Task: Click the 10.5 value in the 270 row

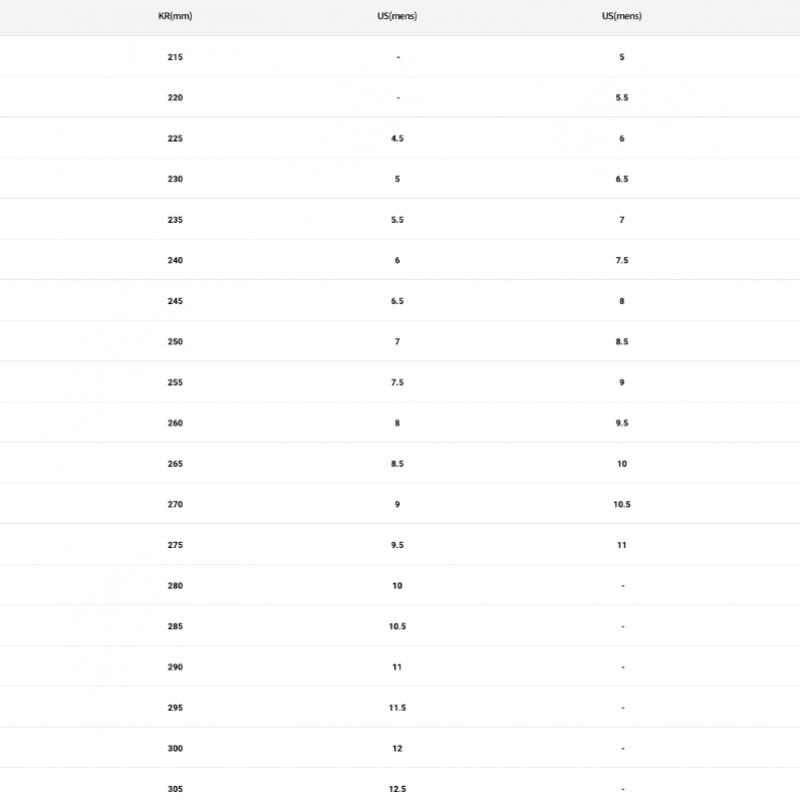Action: 622,505
